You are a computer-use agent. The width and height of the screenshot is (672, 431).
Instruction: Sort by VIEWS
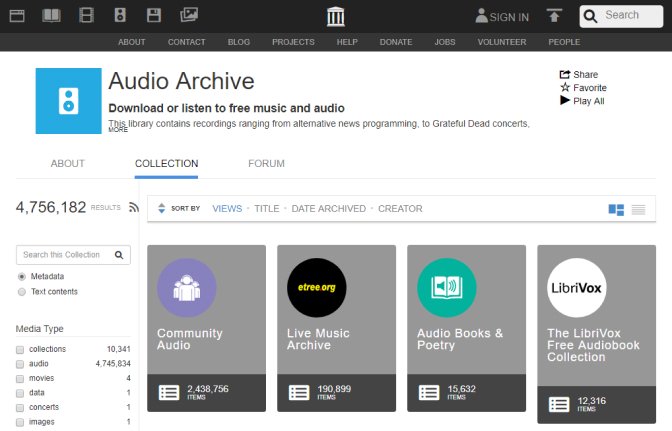(227, 209)
